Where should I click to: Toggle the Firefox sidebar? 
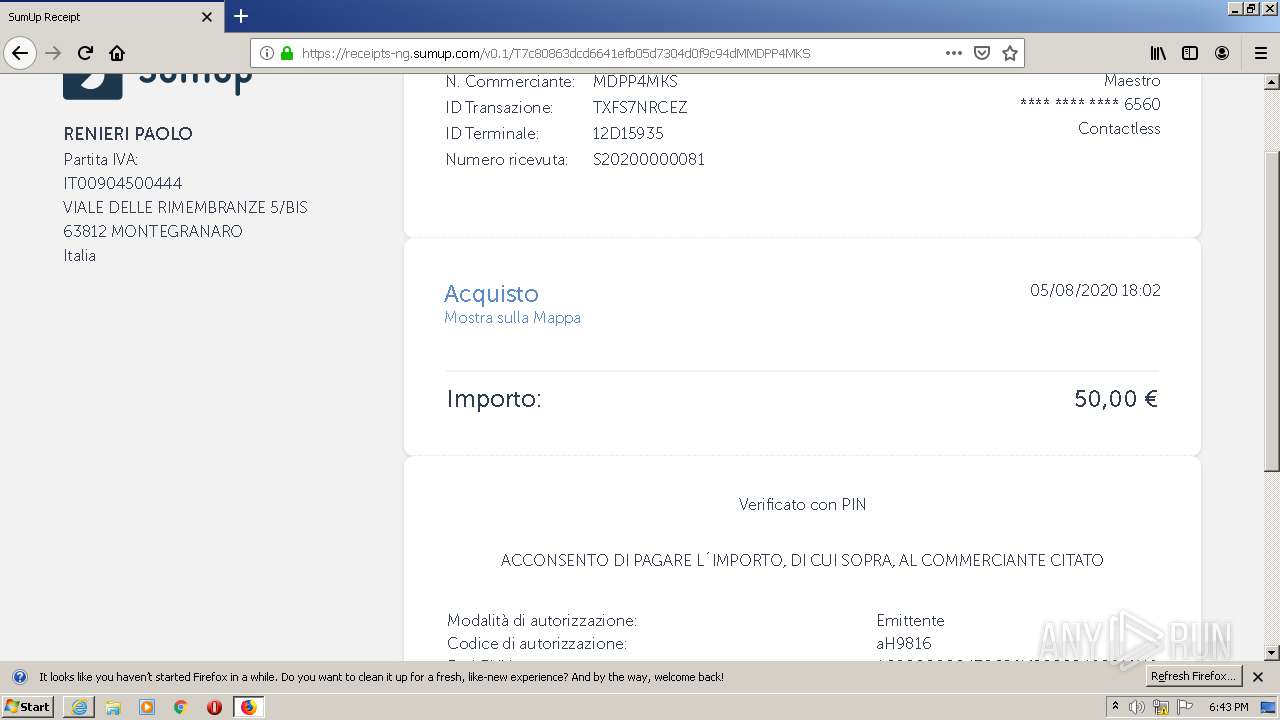click(x=1190, y=53)
